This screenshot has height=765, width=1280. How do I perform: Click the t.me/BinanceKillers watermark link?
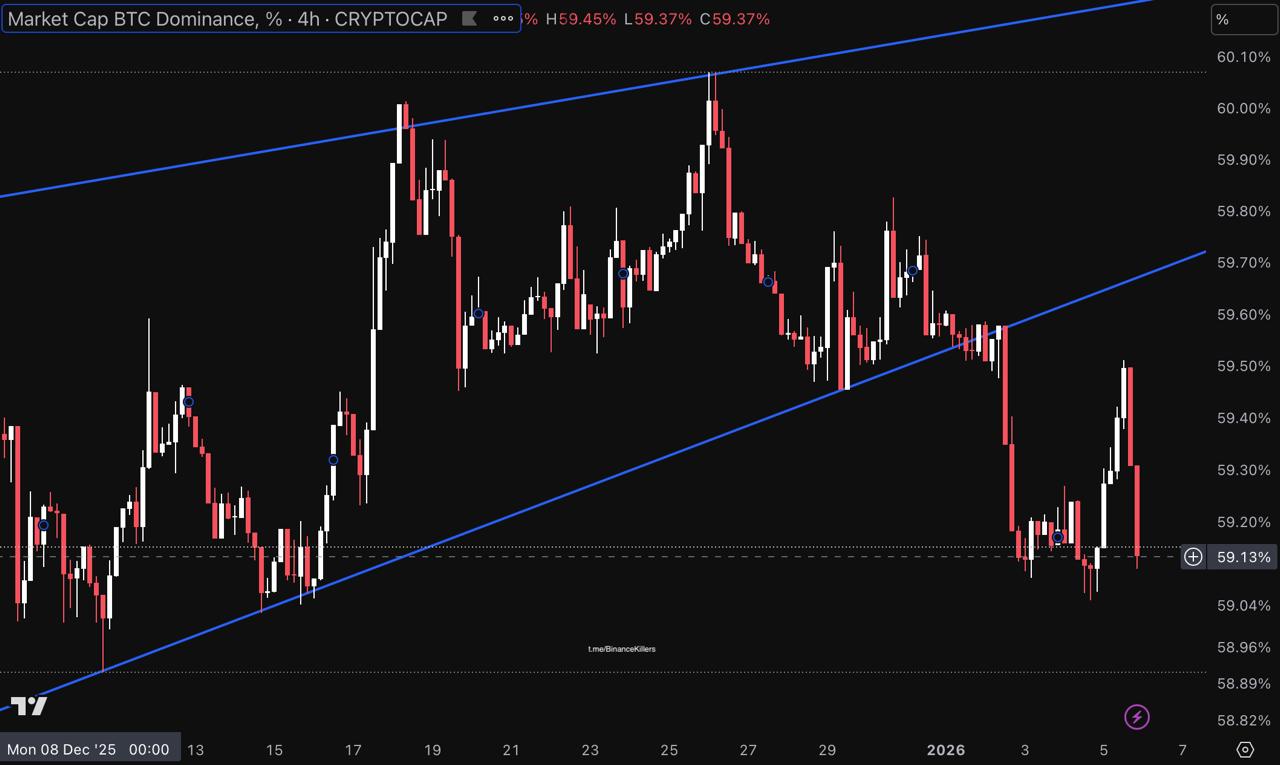pyautogui.click(x=621, y=649)
